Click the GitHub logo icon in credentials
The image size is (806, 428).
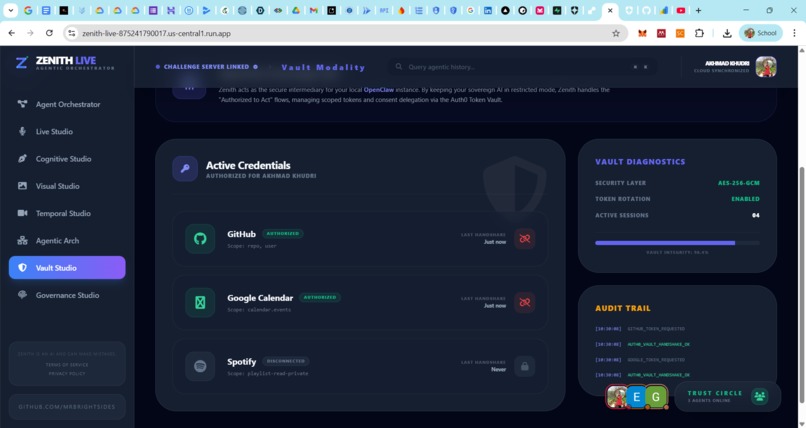pyautogui.click(x=200, y=238)
